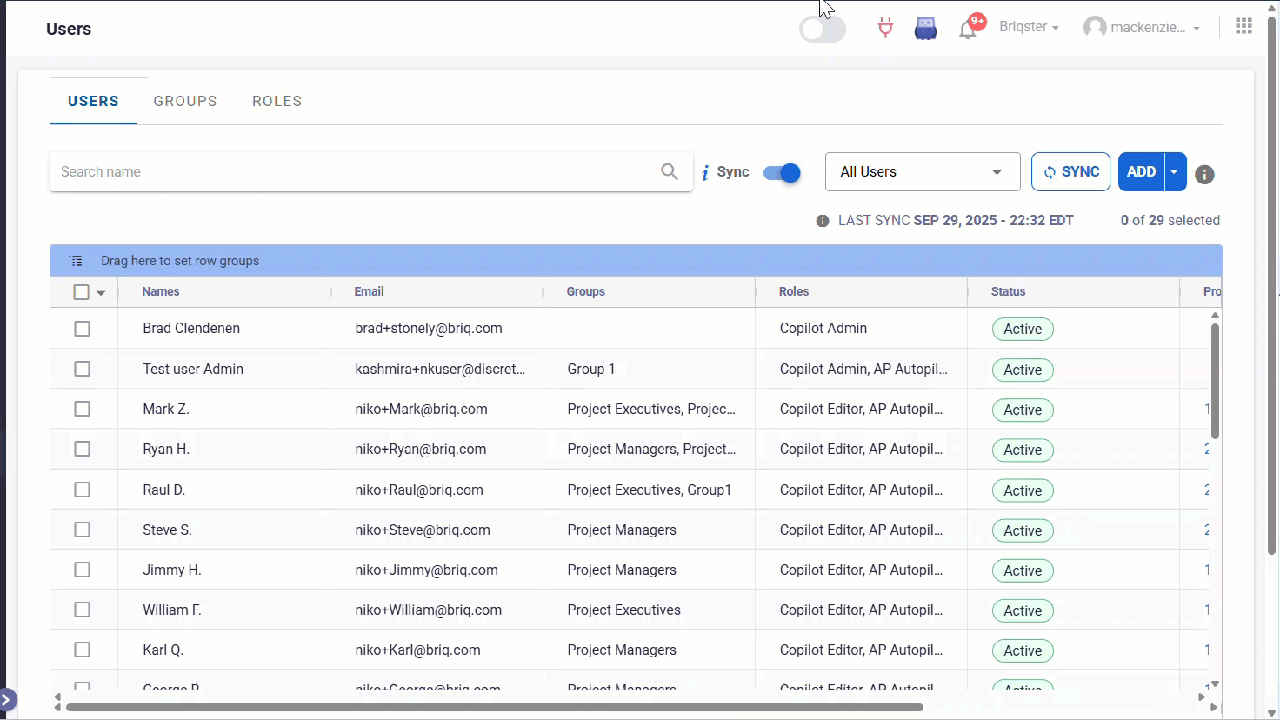Open the All Users filter dropdown

(922, 172)
